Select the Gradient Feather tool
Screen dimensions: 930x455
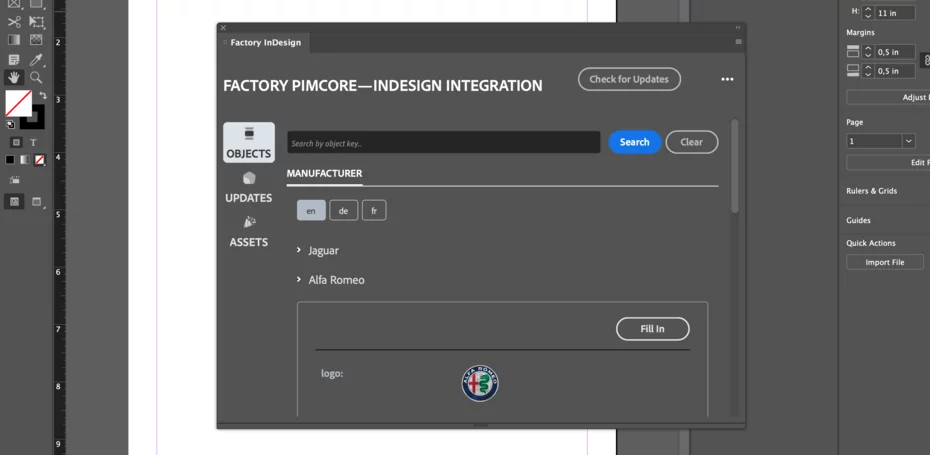pos(36,40)
